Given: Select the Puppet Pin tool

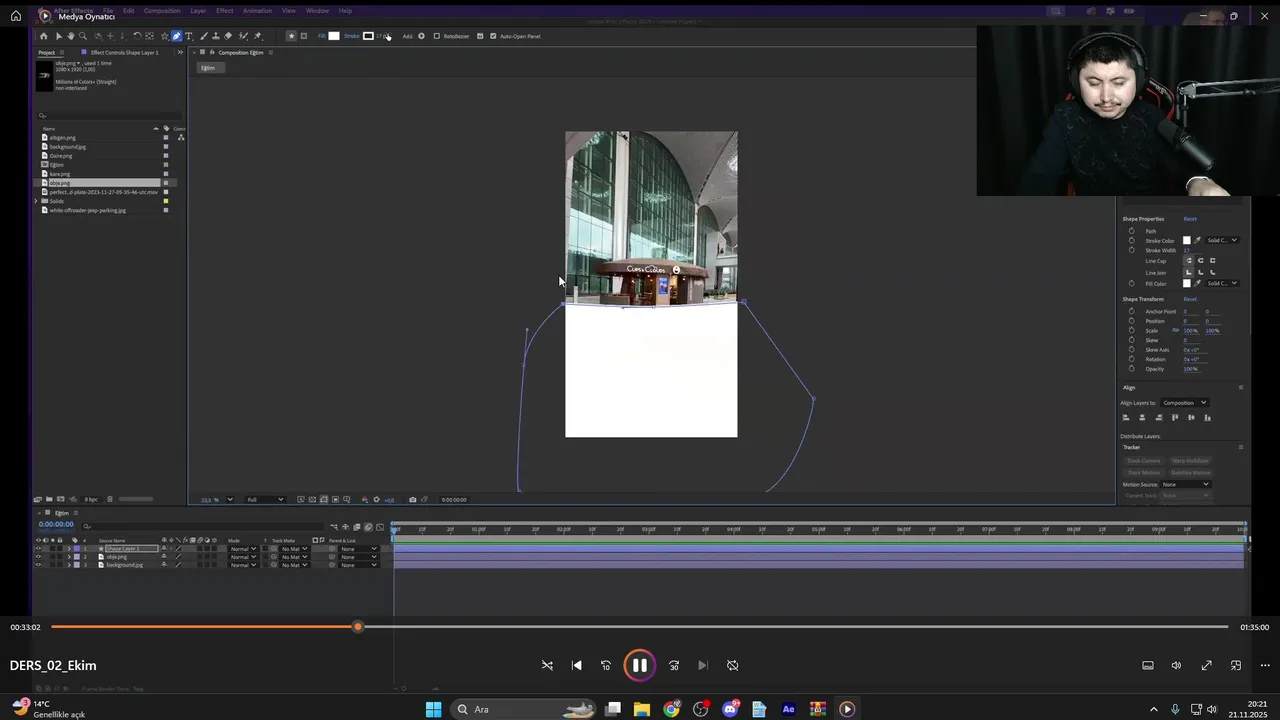Looking at the screenshot, I should (258, 36).
